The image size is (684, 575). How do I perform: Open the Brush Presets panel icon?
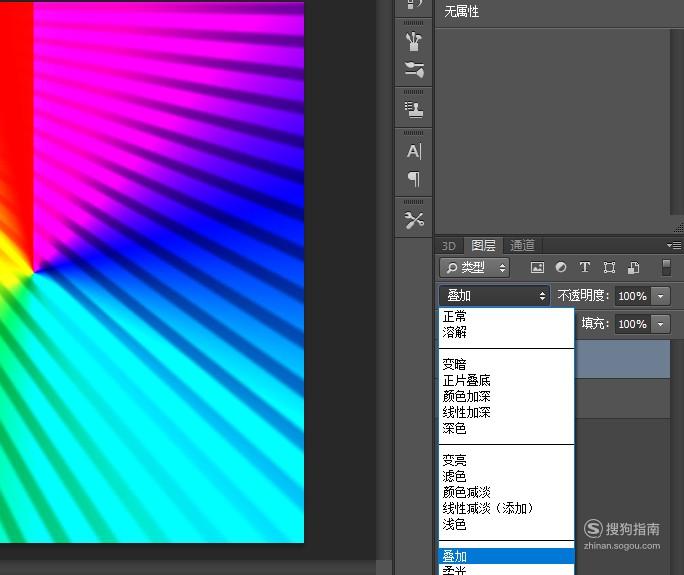tap(414, 70)
